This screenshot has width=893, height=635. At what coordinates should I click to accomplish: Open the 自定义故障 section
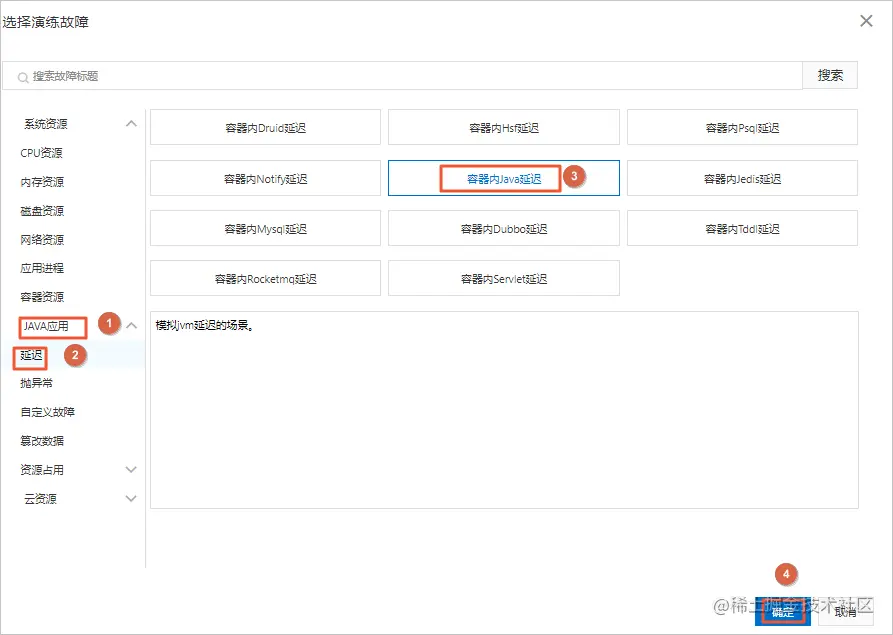[x=49, y=411]
